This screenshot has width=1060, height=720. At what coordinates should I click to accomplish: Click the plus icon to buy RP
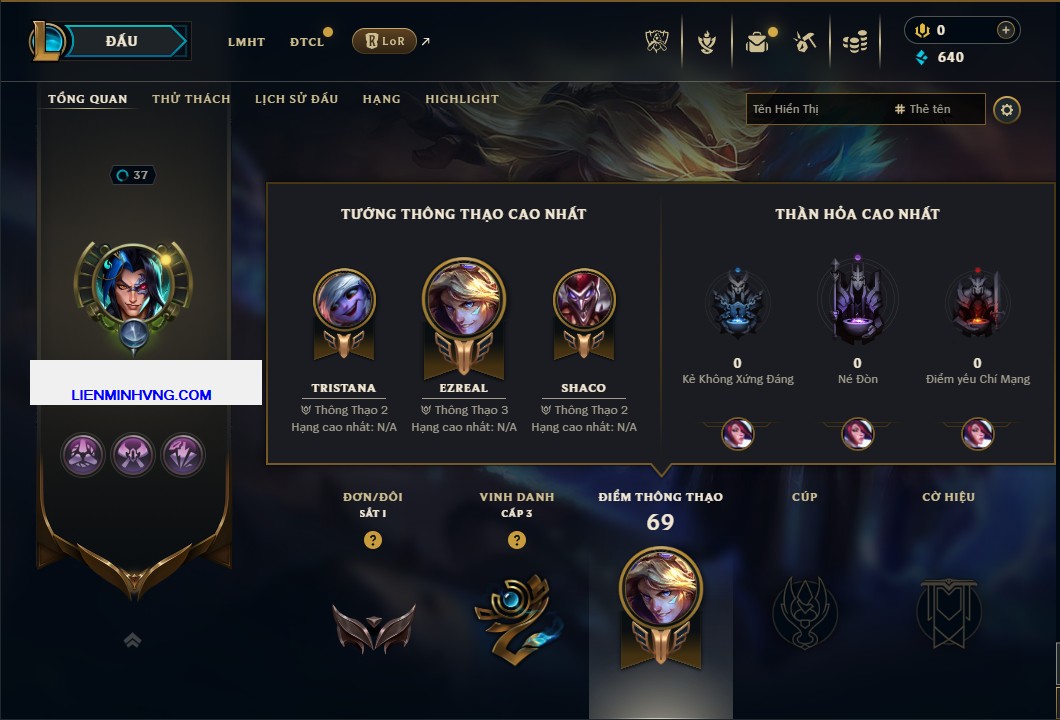click(x=1005, y=30)
